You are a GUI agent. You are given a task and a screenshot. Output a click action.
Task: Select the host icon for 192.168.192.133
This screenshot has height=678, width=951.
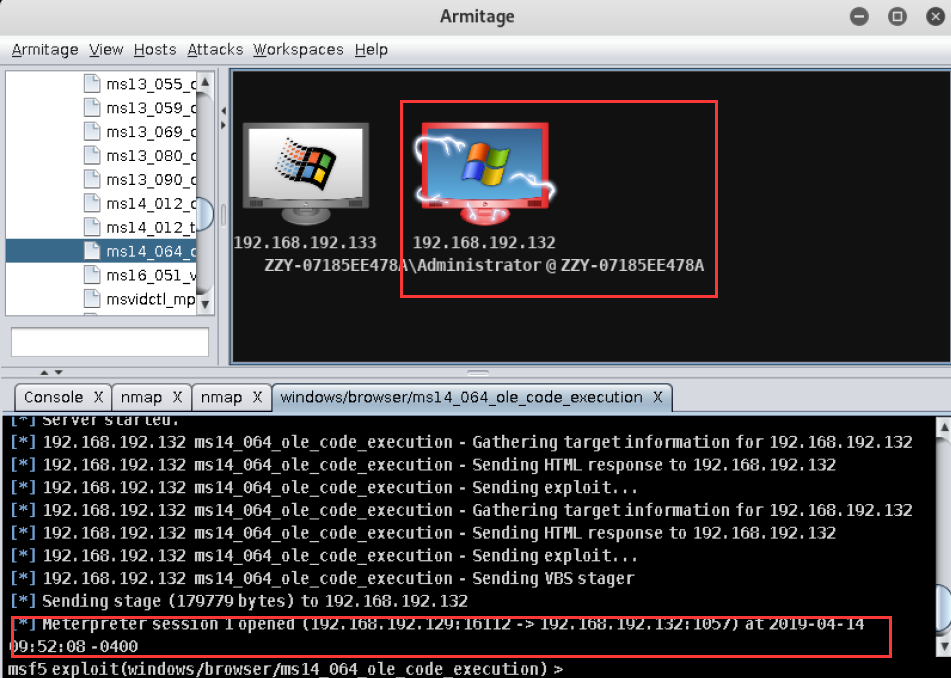pyautogui.click(x=306, y=173)
